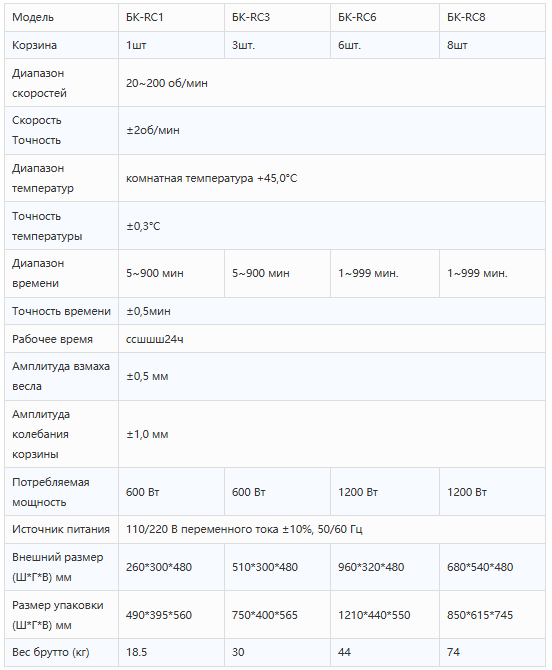Viewport: 552px width, 670px height.
Task: Click the first 1200 Вт power cell
Action: pyautogui.click(x=385, y=492)
